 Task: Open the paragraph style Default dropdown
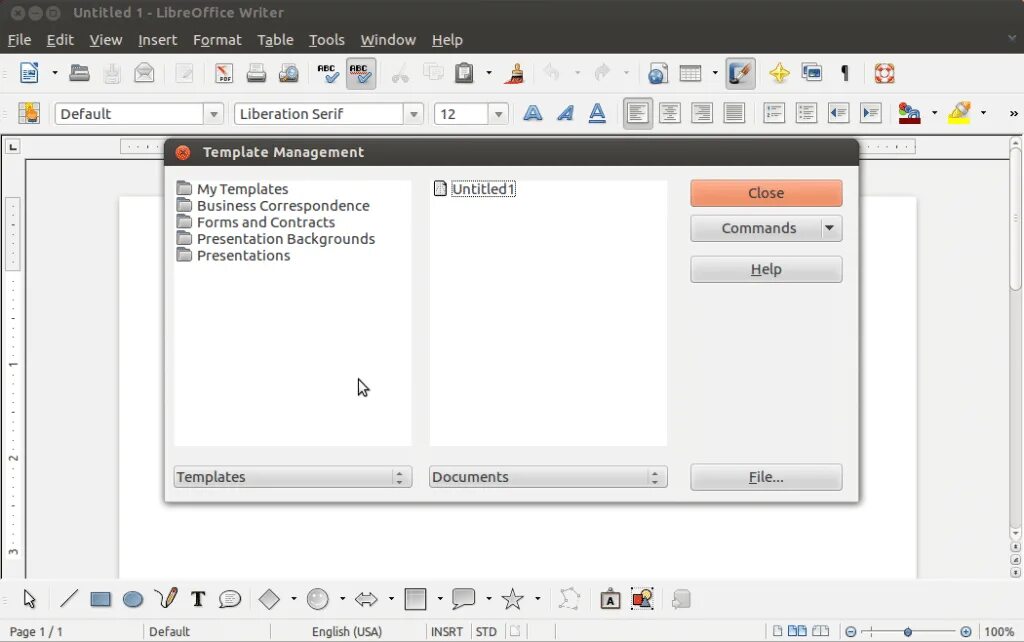click(x=214, y=114)
